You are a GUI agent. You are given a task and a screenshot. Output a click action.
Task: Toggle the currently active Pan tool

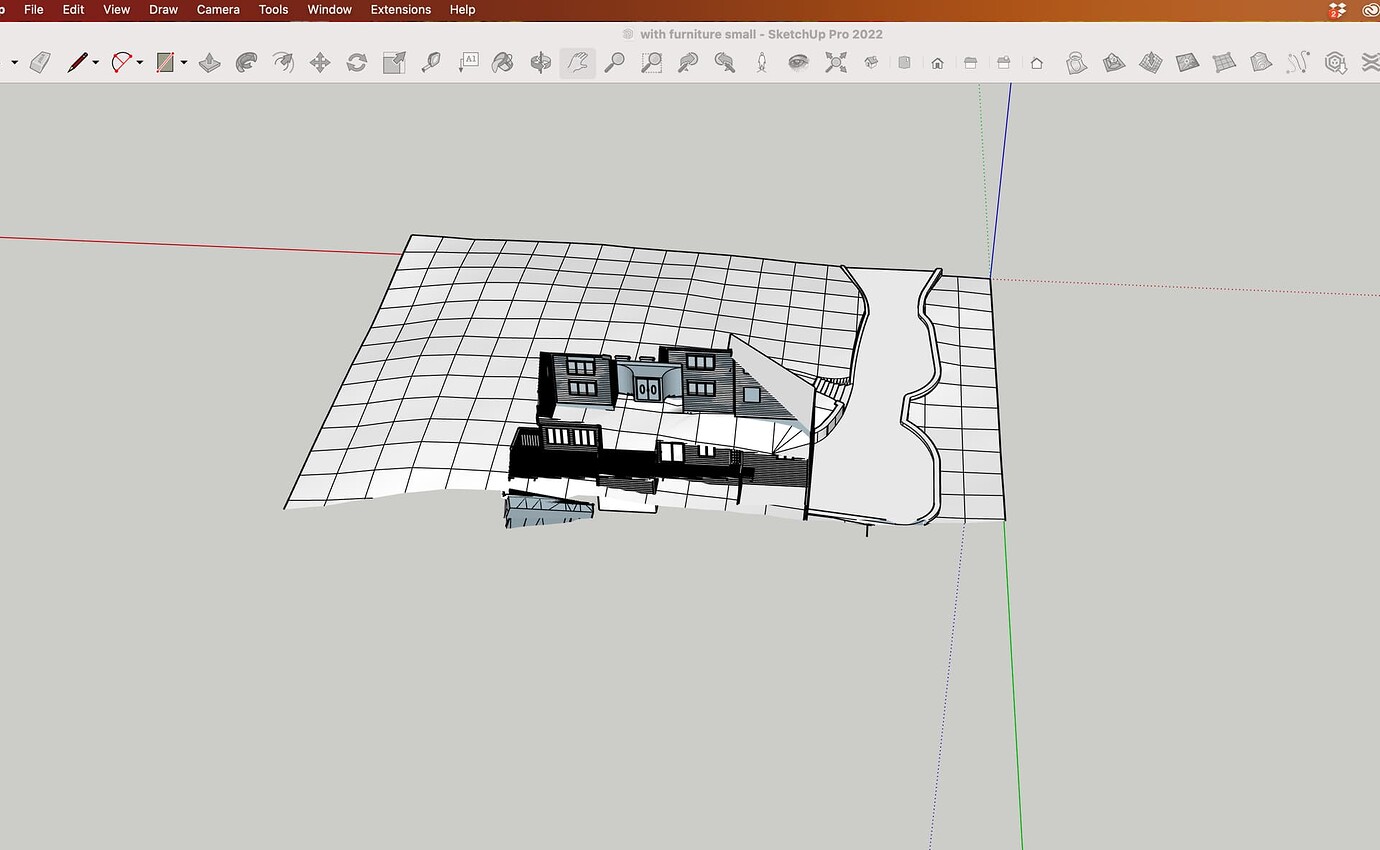click(x=577, y=62)
